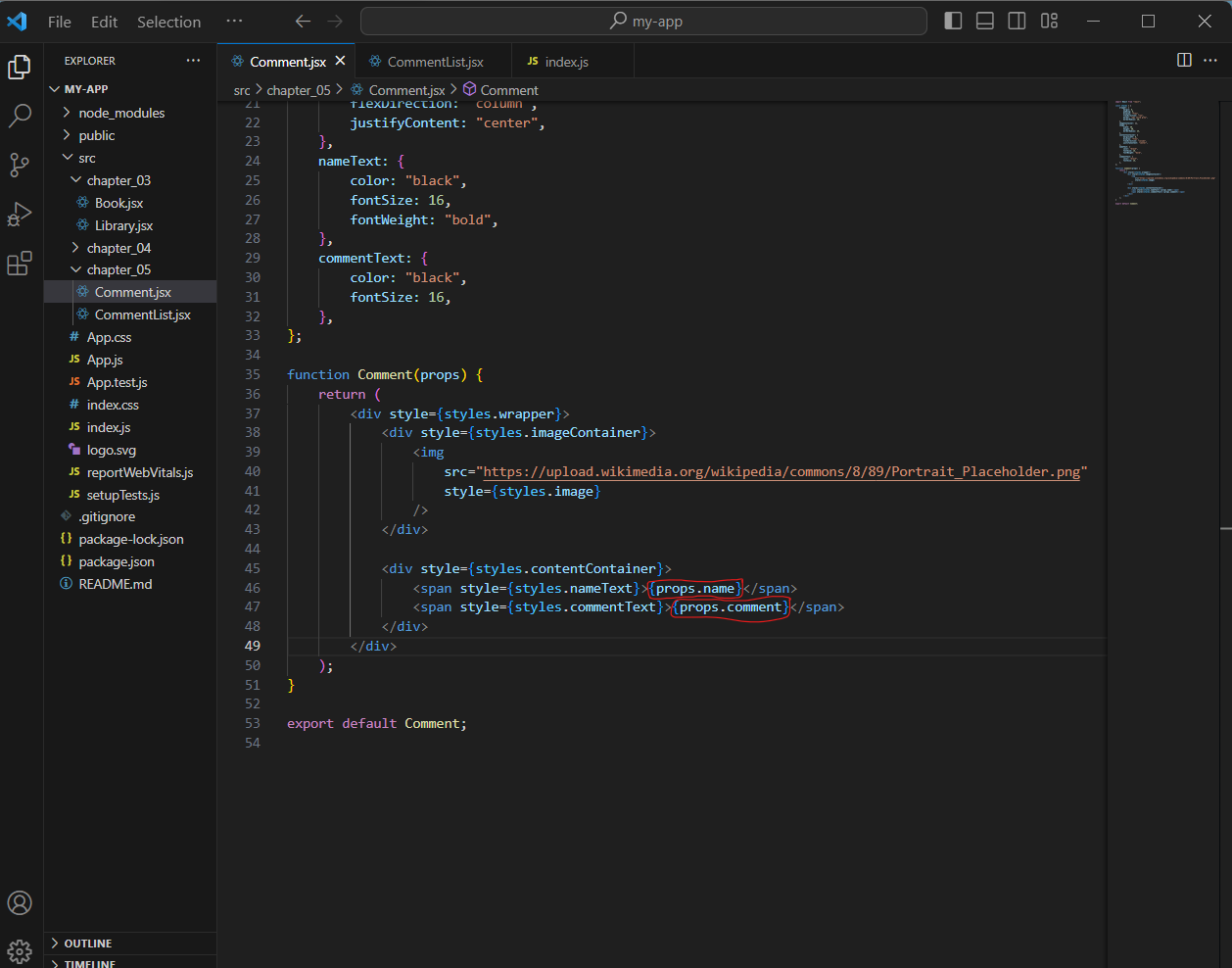
Task: Click the Customize Layout icon
Action: pyautogui.click(x=1049, y=22)
